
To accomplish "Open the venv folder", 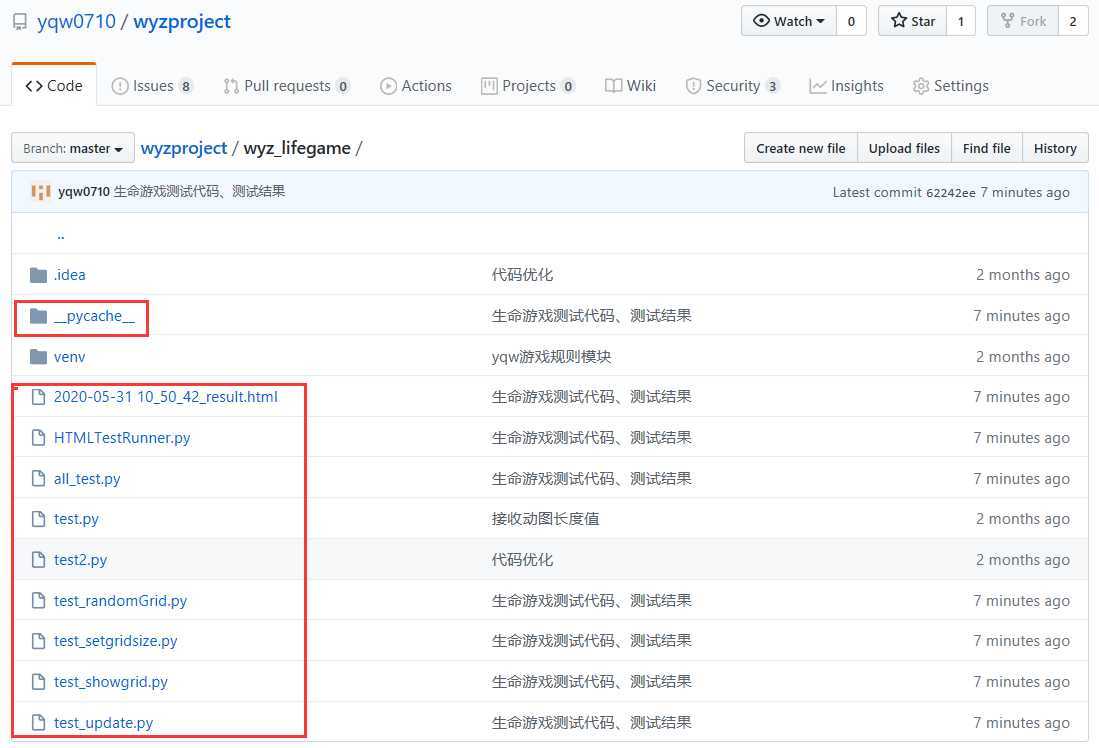I will pyautogui.click(x=69, y=357).
